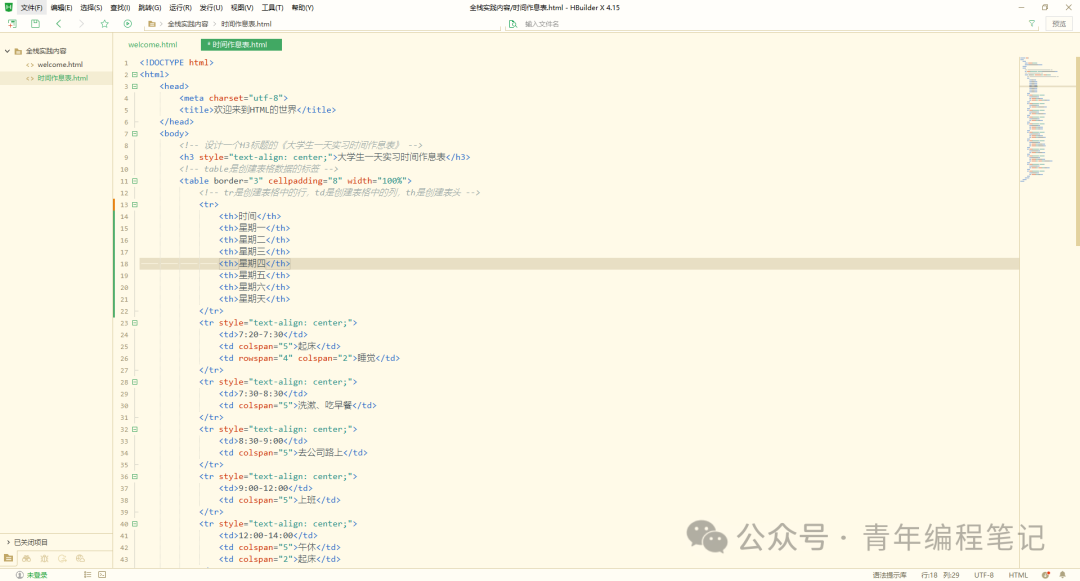Collapse the 全栈实践内容 project folder
The width and height of the screenshot is (1080, 581).
tap(8, 51)
